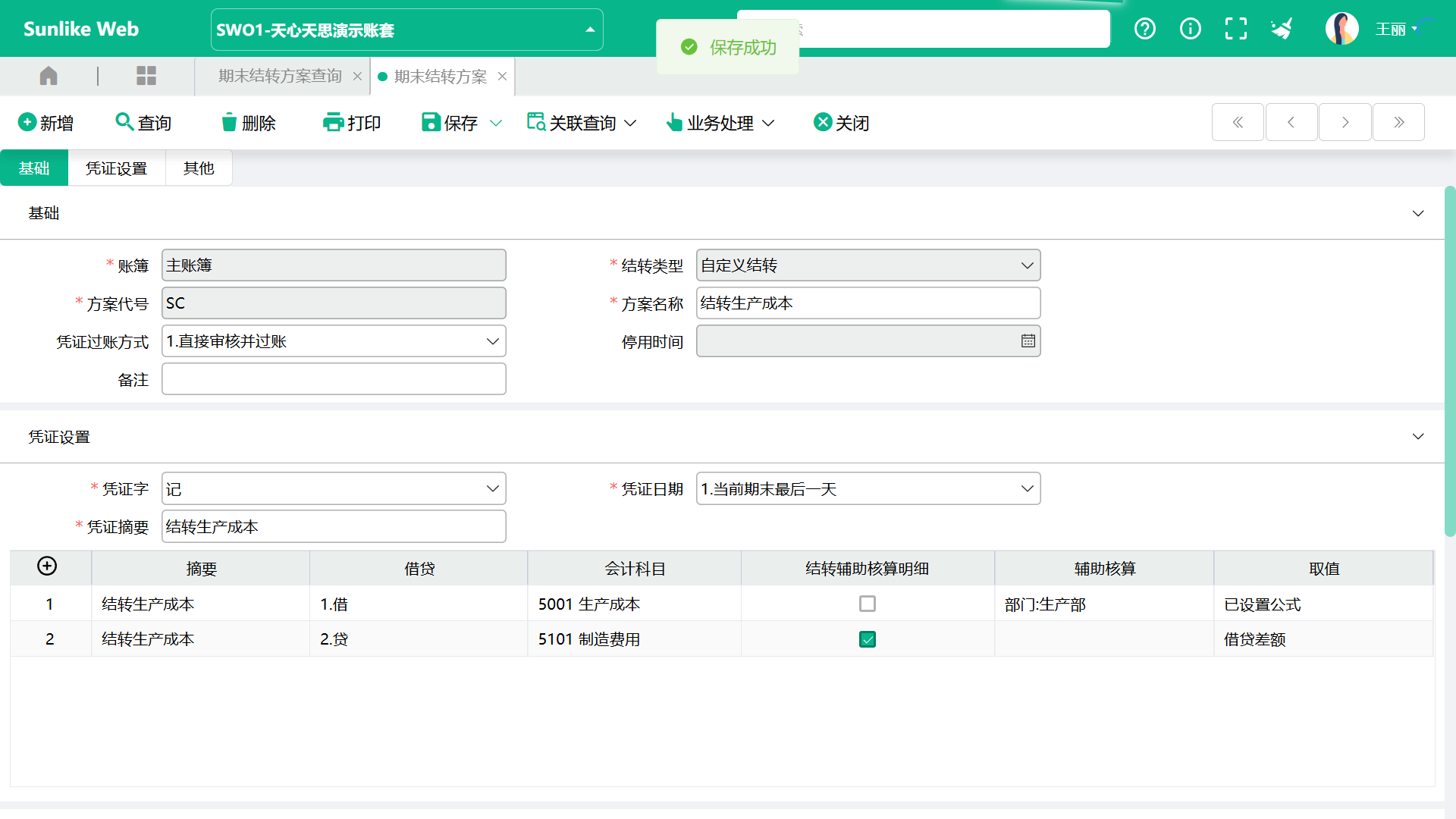Screen dimensions: 1456x819
Task: Open the 关联查询 menu
Action: (582, 123)
